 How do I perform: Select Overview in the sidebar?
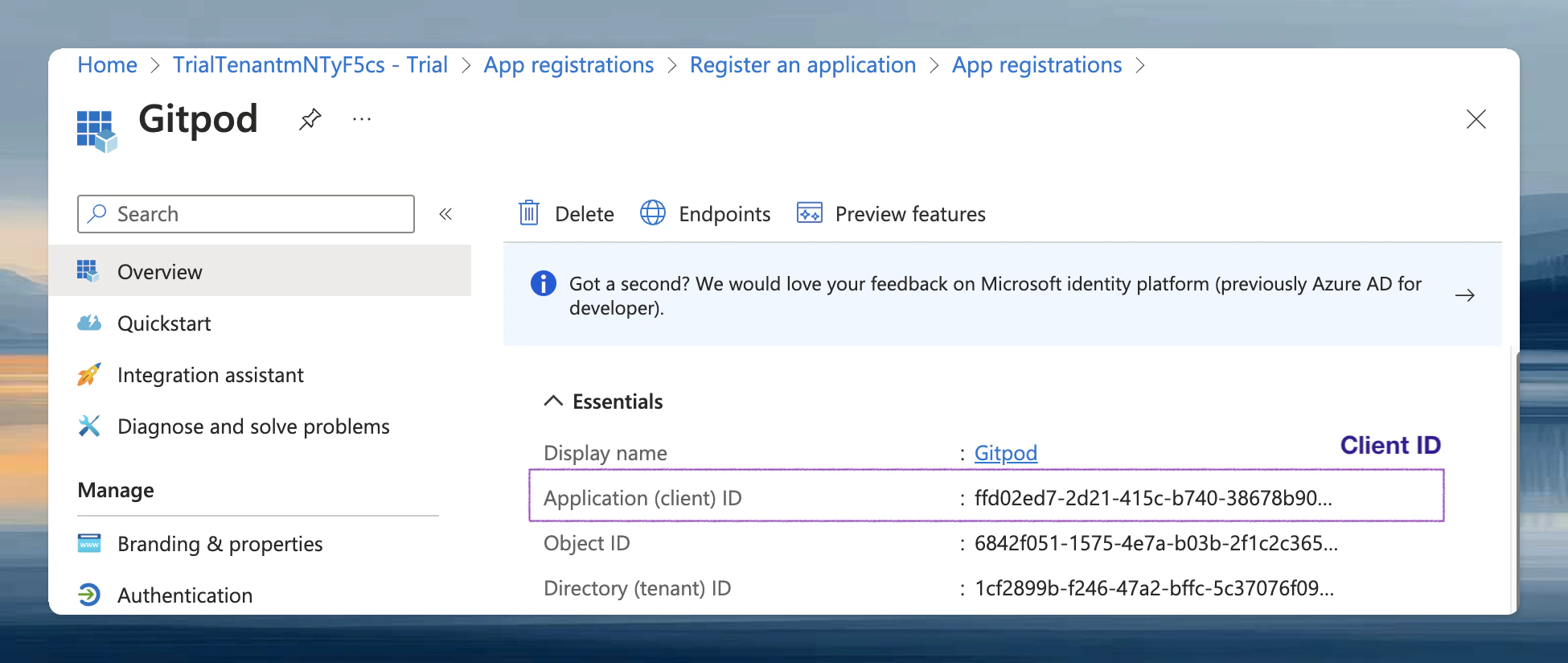point(260,271)
